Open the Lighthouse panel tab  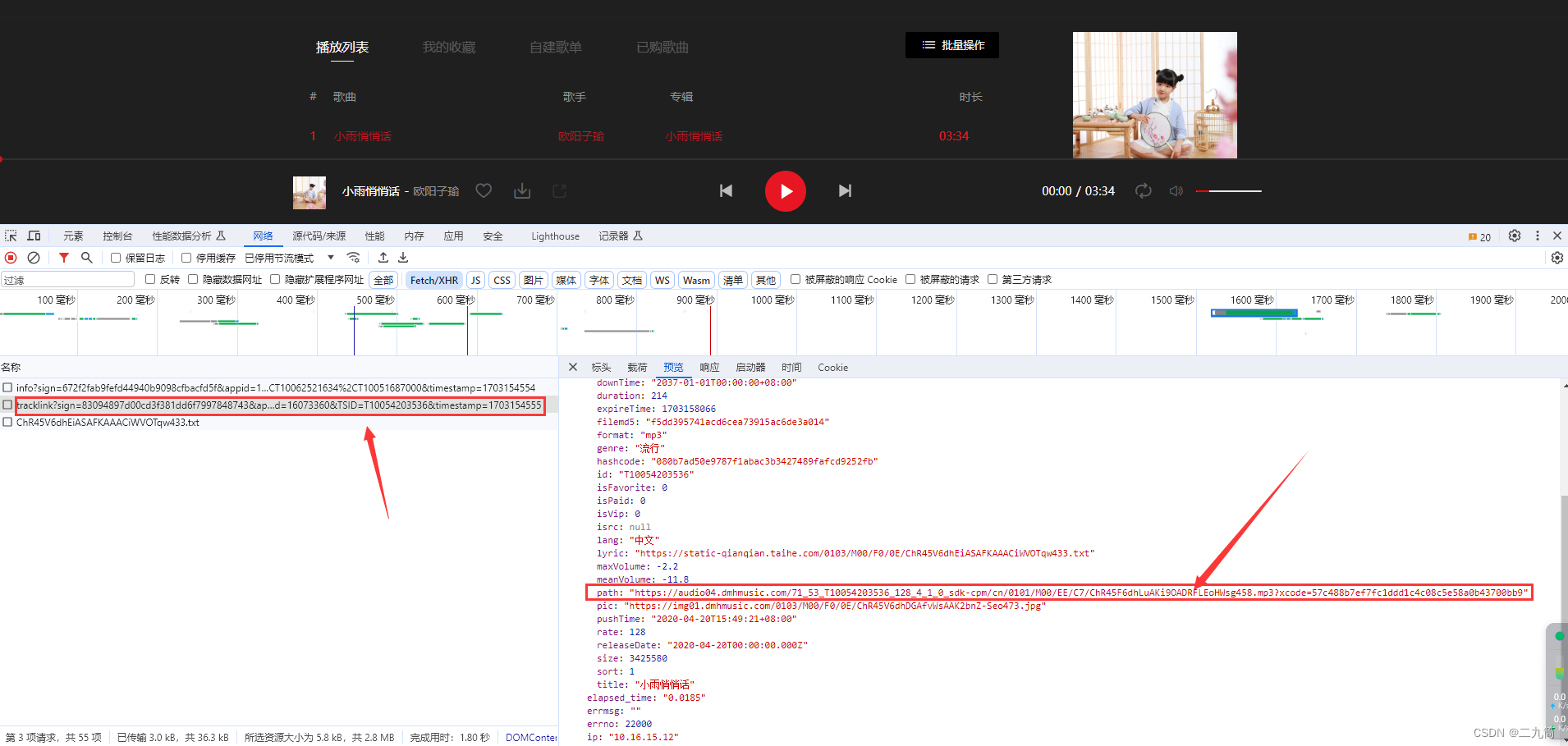point(555,236)
